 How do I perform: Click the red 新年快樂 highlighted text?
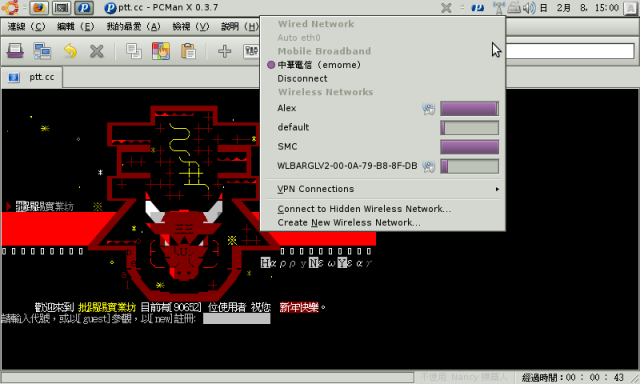pos(299,307)
